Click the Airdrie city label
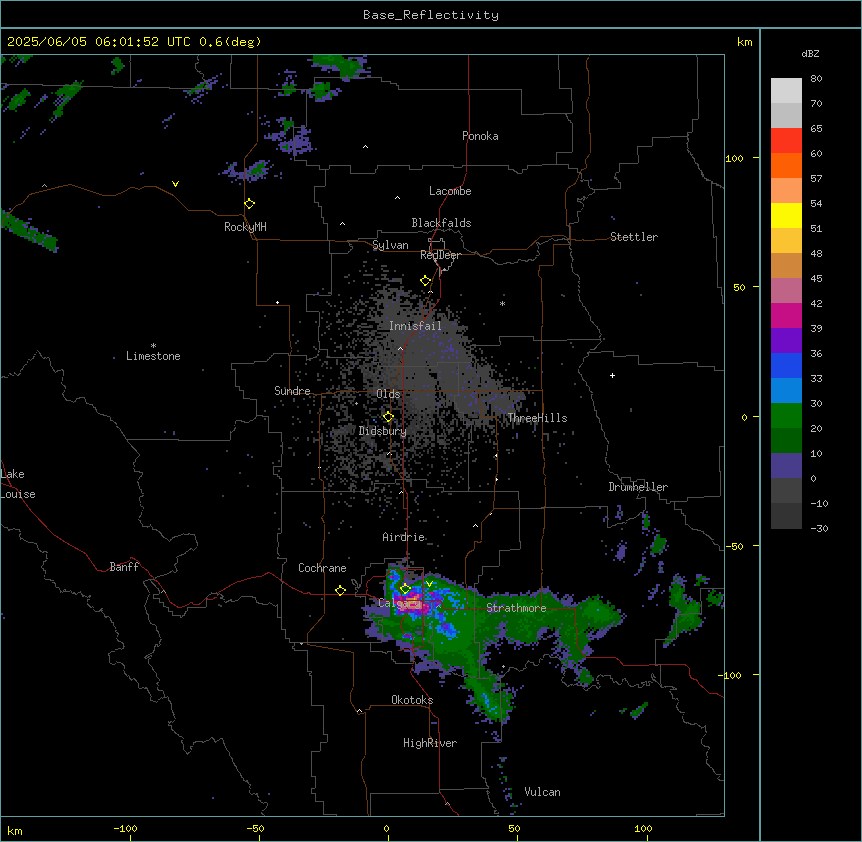 pyautogui.click(x=404, y=537)
